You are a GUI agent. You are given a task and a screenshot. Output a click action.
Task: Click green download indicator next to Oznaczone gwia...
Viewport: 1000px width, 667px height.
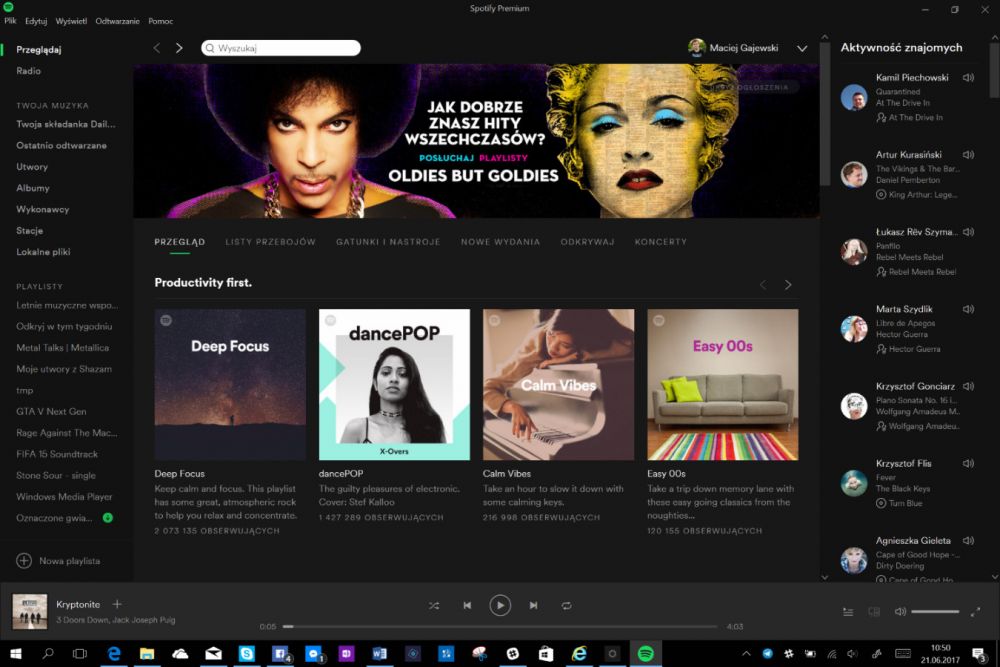pyautogui.click(x=108, y=518)
